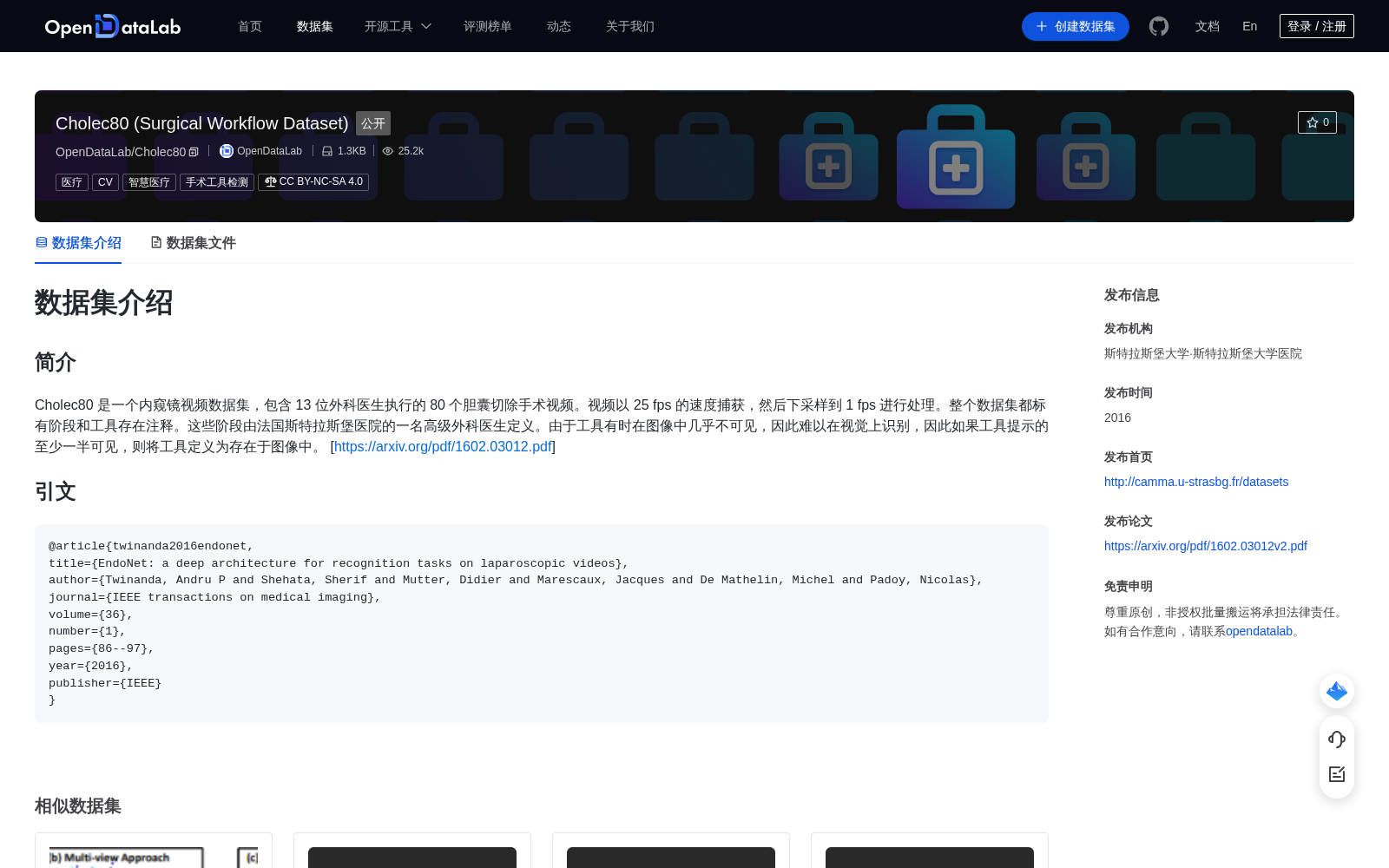Open the OpenDataLab logo home link

tap(113, 26)
